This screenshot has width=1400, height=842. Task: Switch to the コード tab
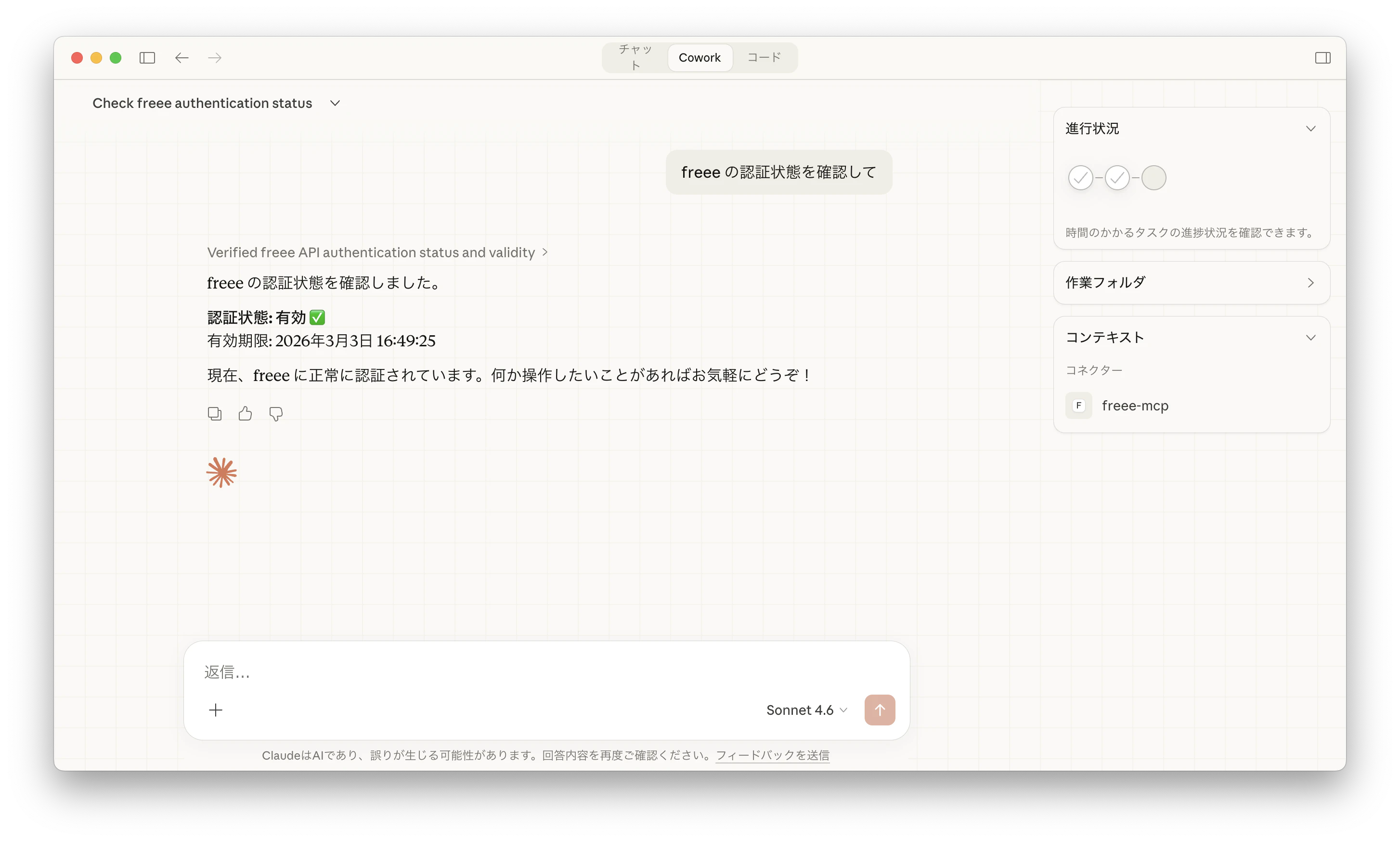(764, 57)
